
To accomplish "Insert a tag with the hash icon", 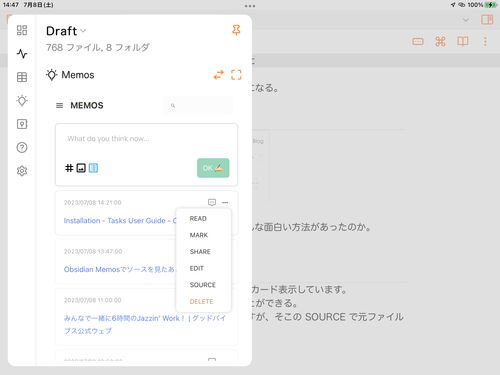I will 69,168.
